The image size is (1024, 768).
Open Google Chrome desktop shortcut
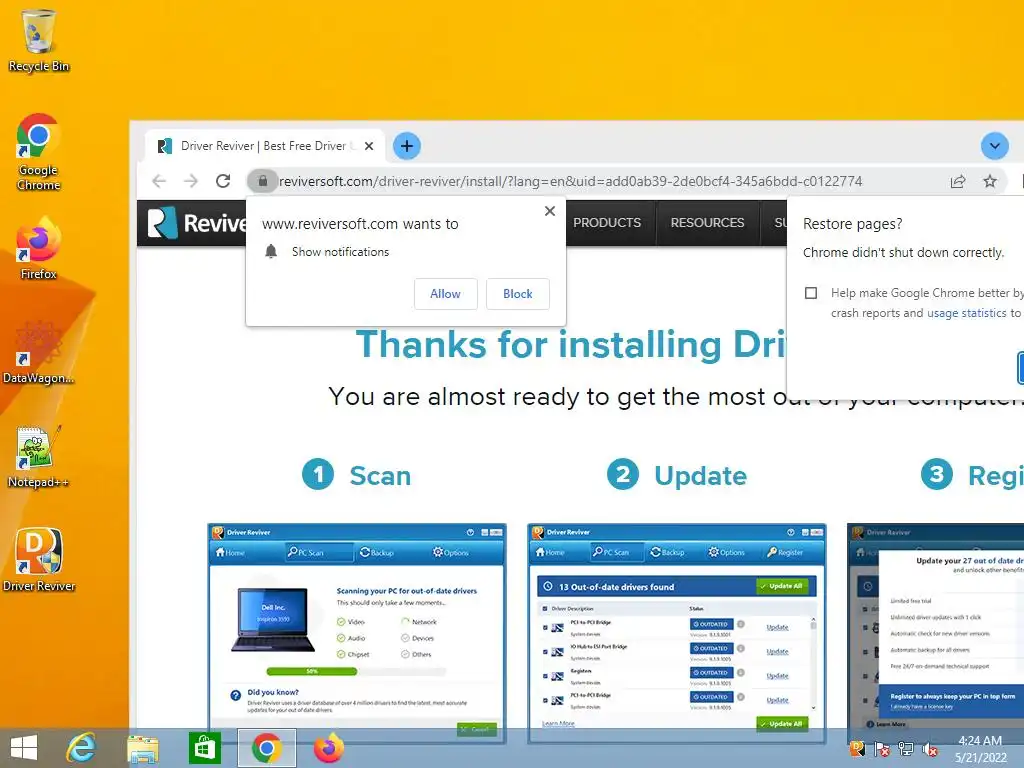click(39, 152)
